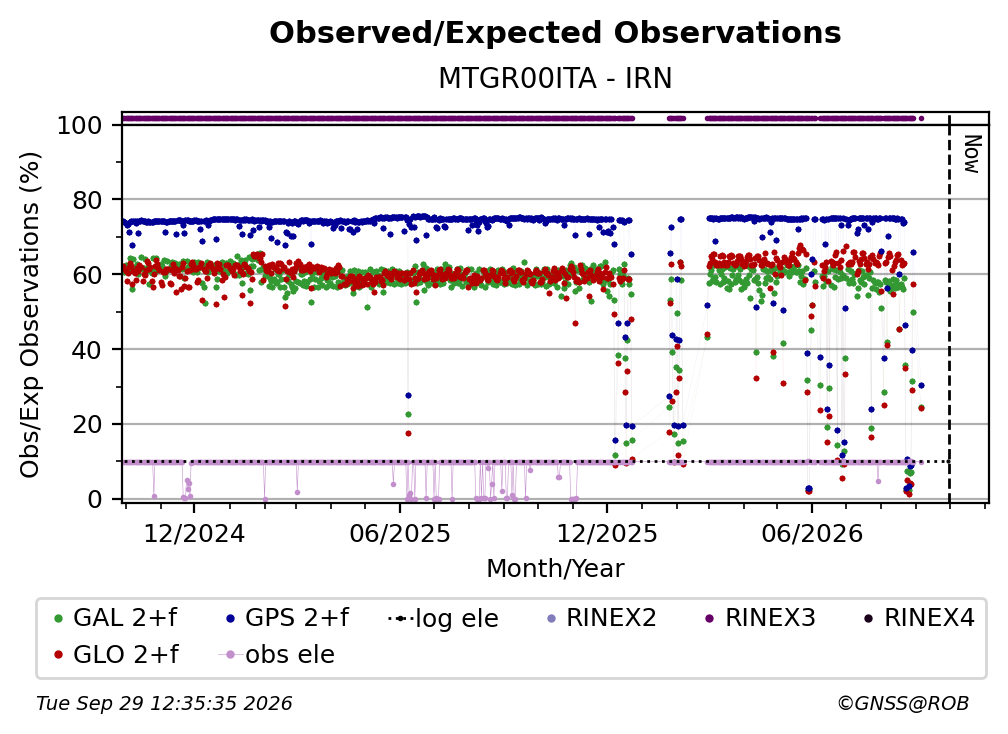Click the 12/2025 x-axis tick label
The image size is (1008, 734).
point(607,534)
